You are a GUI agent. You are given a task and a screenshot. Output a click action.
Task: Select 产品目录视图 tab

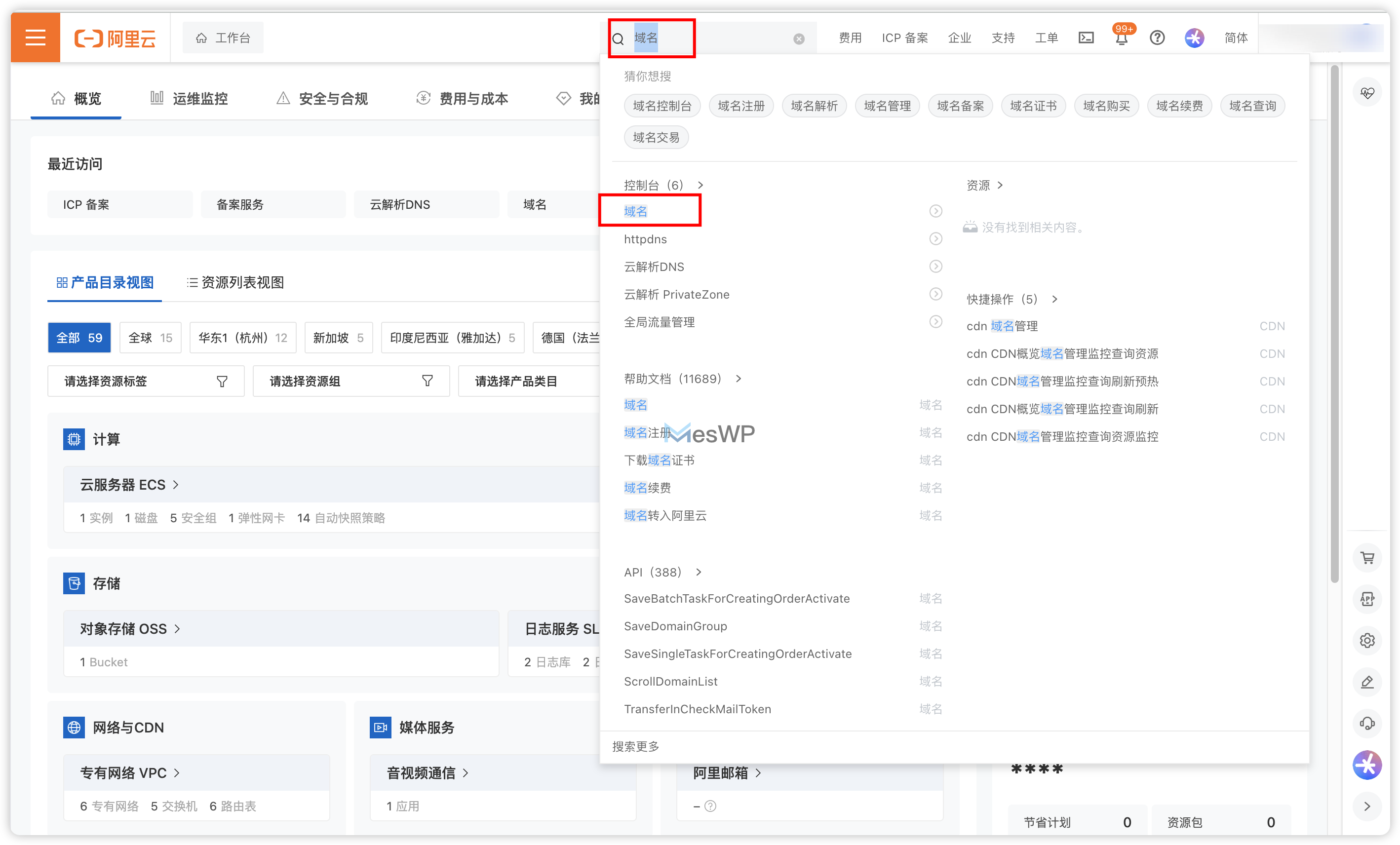(x=105, y=282)
